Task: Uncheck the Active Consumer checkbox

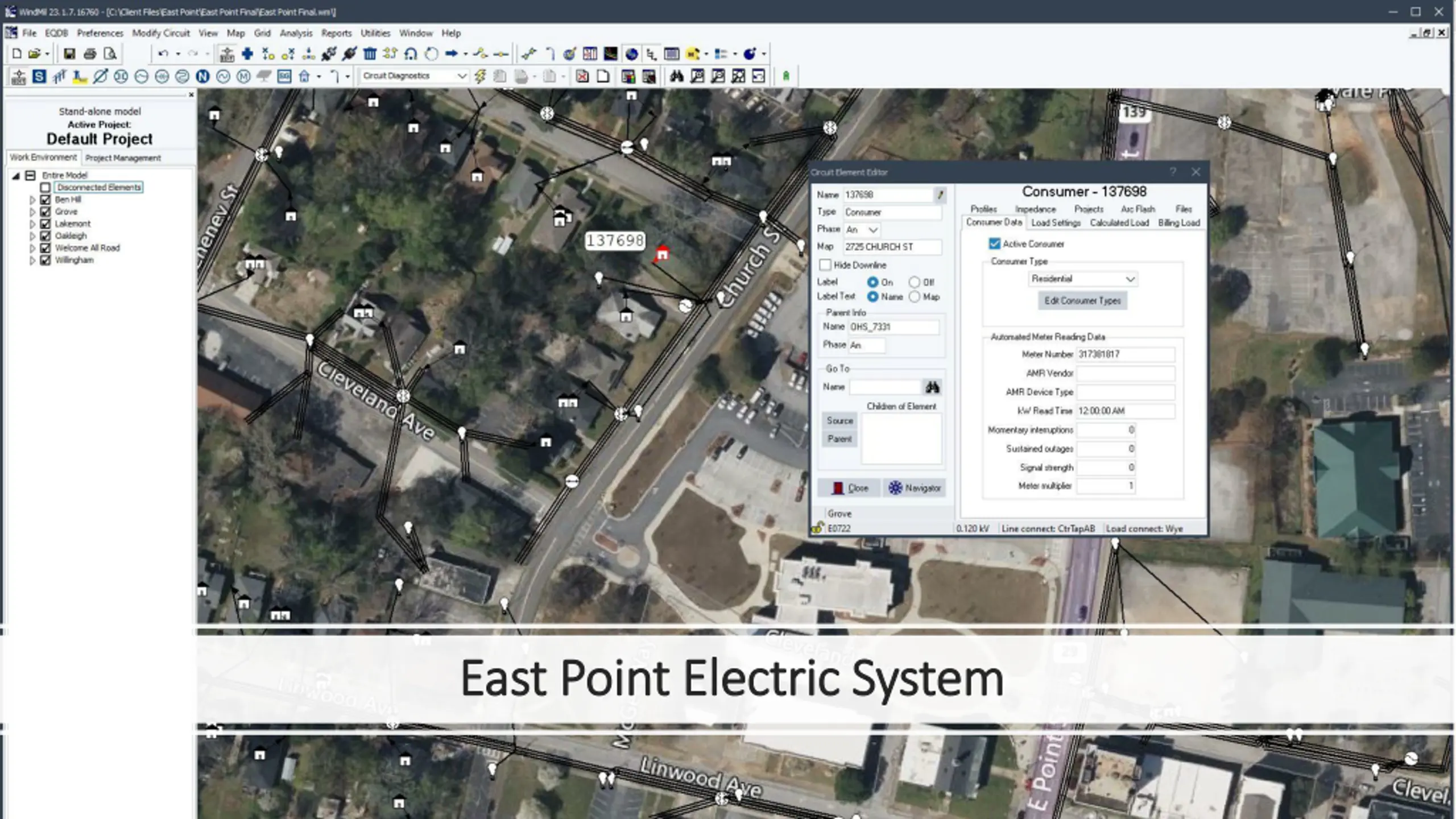Action: click(x=994, y=243)
